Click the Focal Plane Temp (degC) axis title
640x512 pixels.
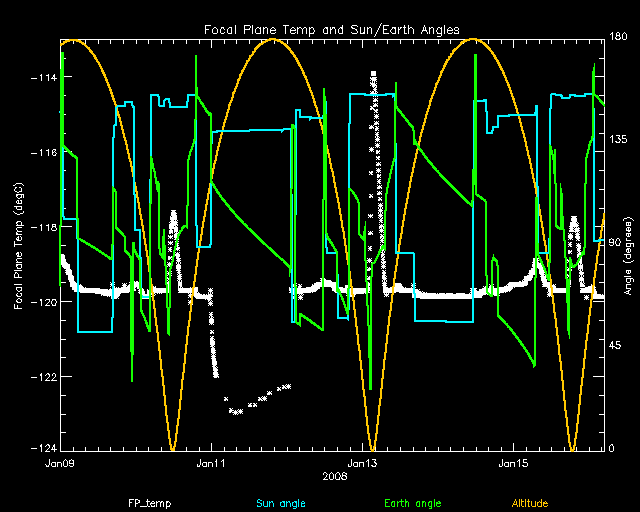click(19, 244)
